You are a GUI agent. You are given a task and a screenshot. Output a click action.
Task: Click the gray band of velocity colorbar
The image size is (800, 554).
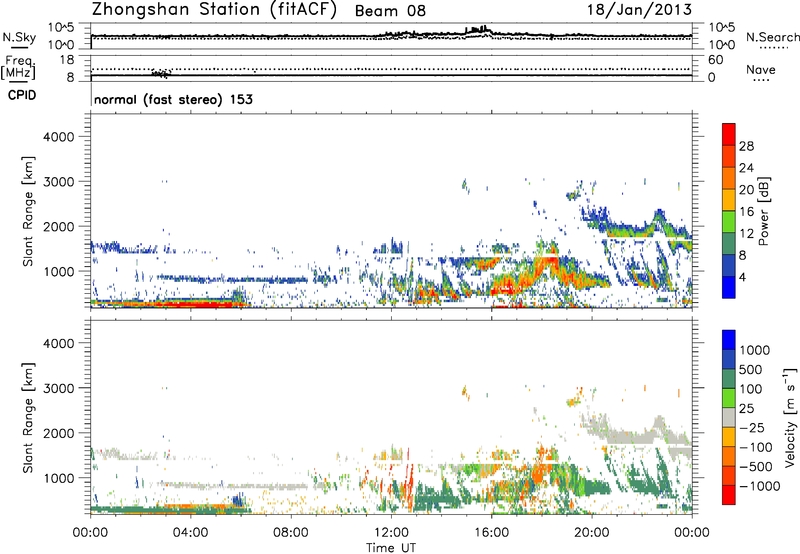point(729,417)
